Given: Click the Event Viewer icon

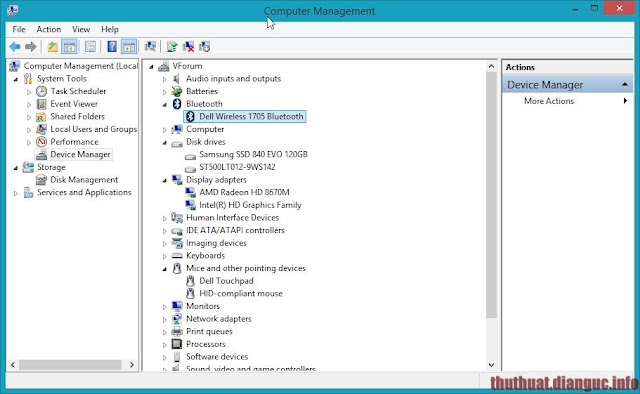Looking at the screenshot, I should [x=41, y=104].
